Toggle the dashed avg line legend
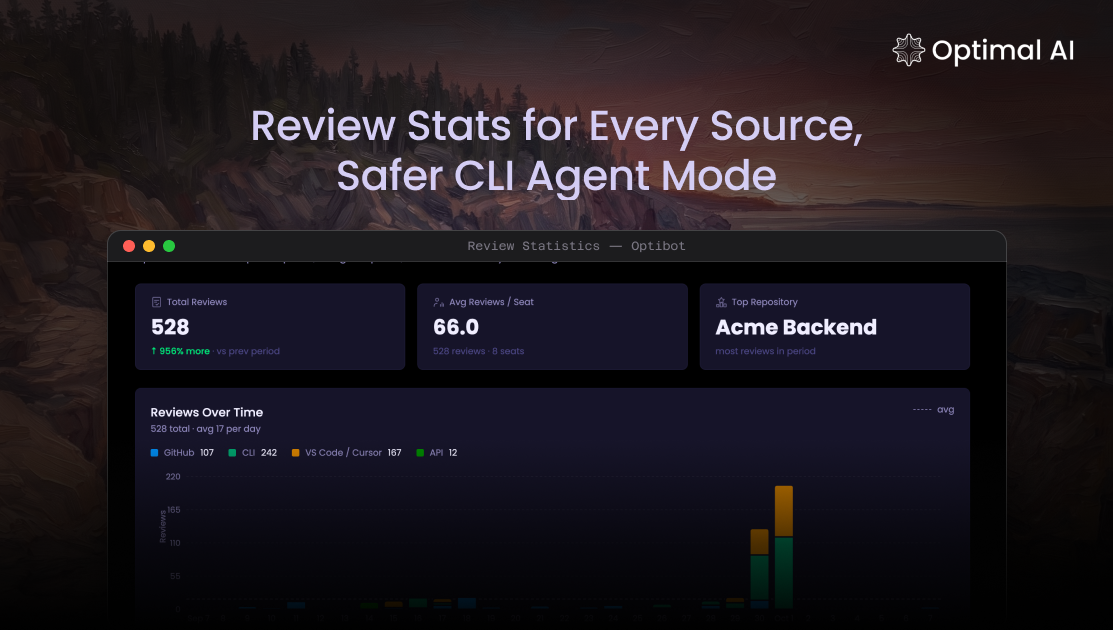Screen dimensions: 1113x630 point(933,410)
